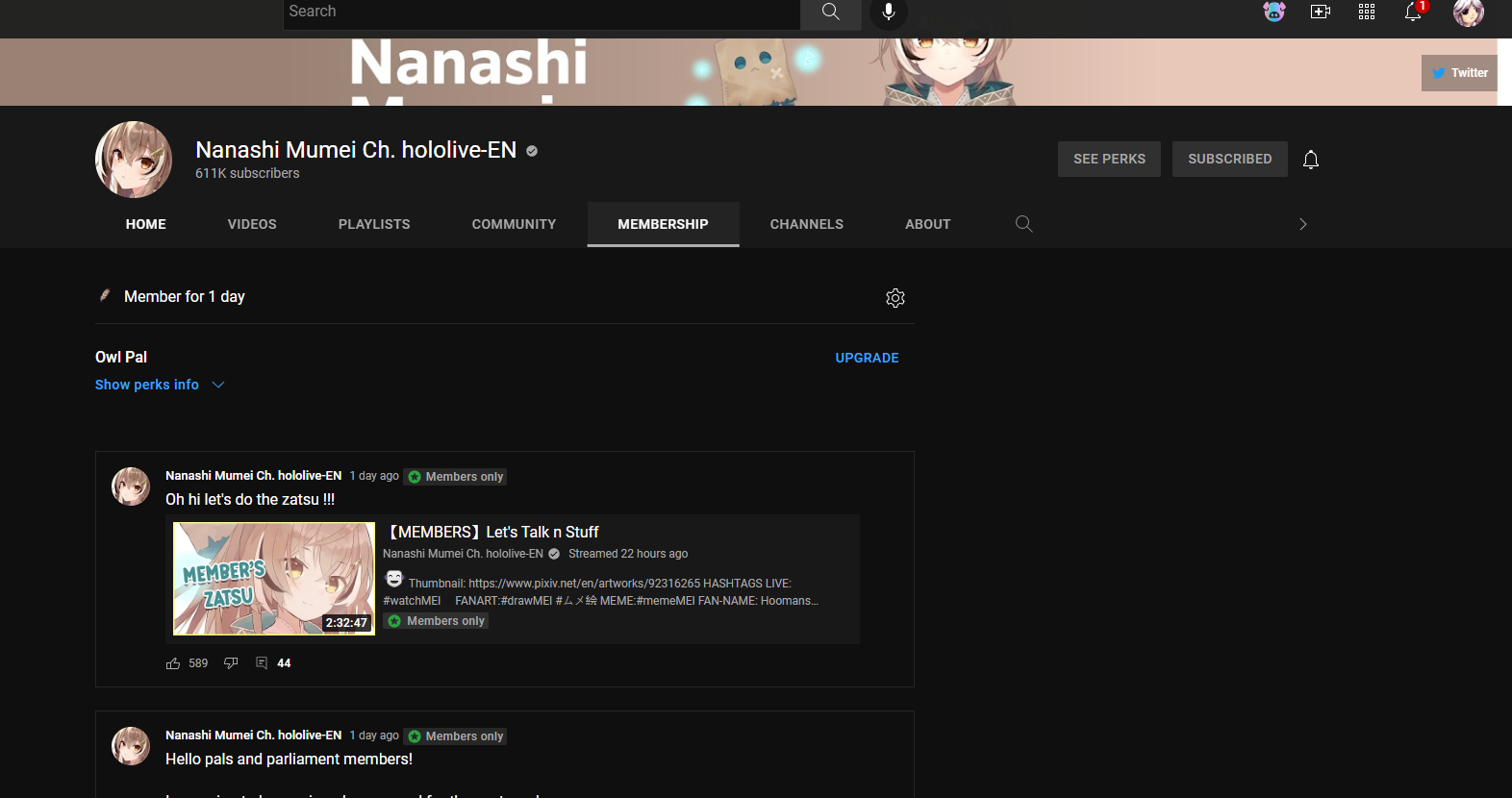Open the COMMUNITY tab
This screenshot has height=798, width=1512.
click(514, 224)
